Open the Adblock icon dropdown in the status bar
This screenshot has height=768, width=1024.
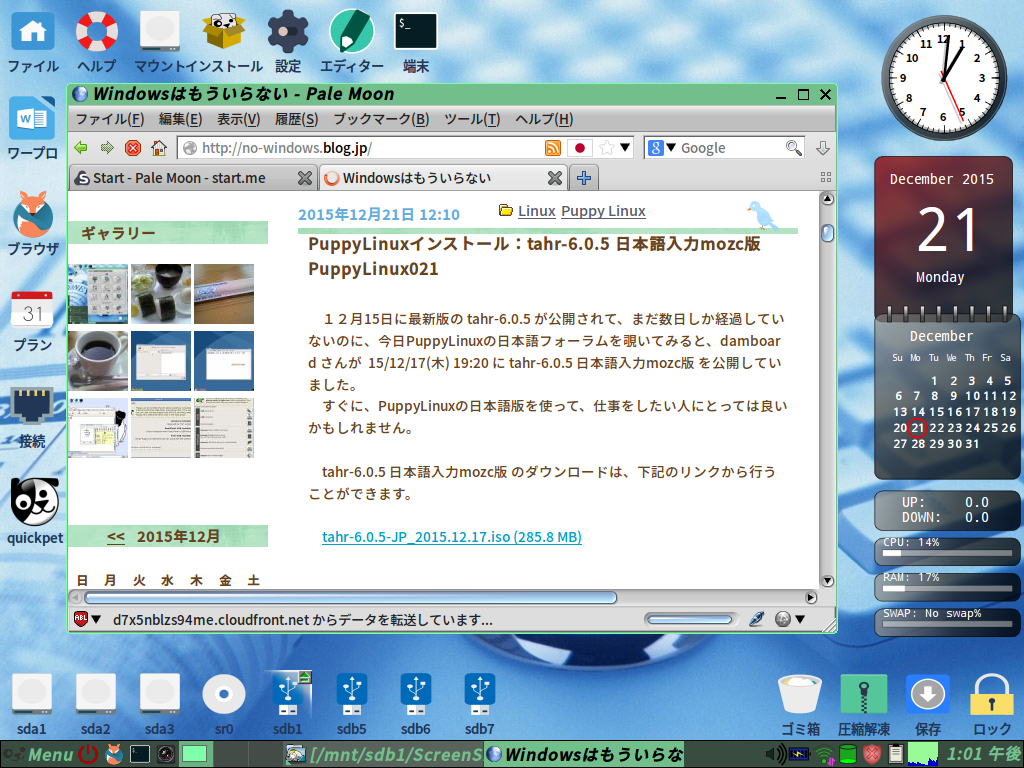tap(96, 619)
